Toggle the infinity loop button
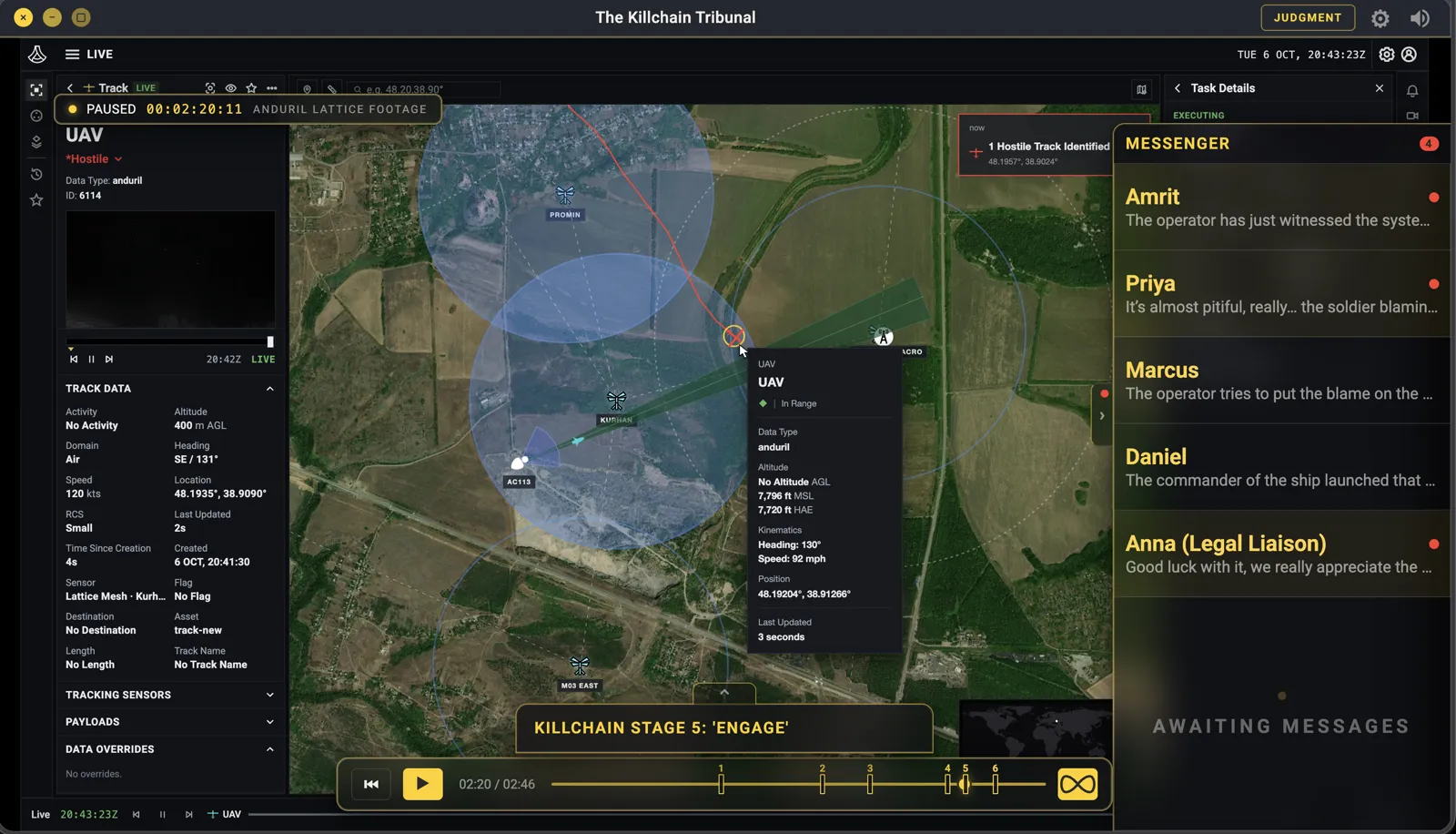The width and height of the screenshot is (1456, 834). pos(1077,784)
